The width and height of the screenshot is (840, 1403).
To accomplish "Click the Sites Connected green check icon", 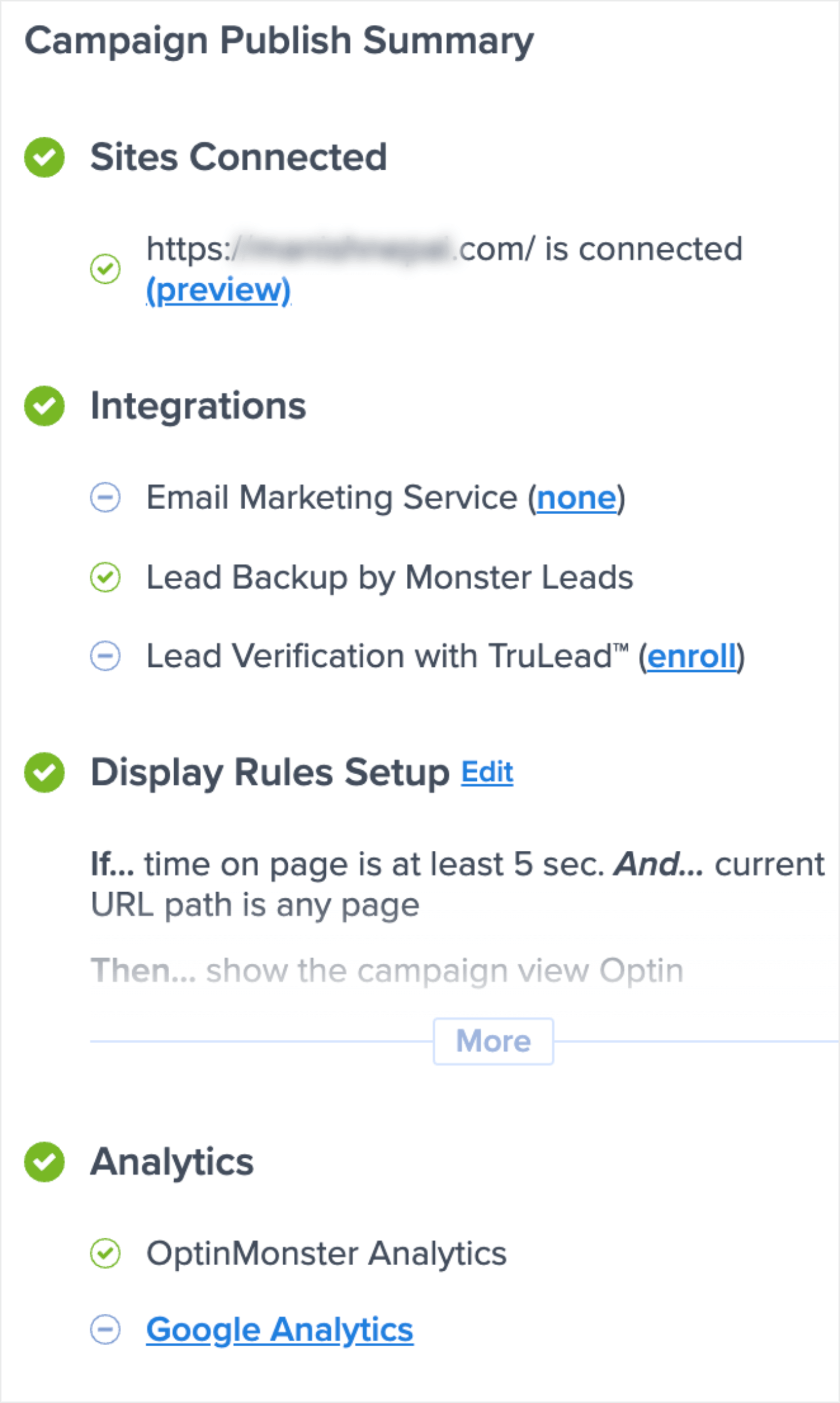I will pyautogui.click(x=44, y=157).
